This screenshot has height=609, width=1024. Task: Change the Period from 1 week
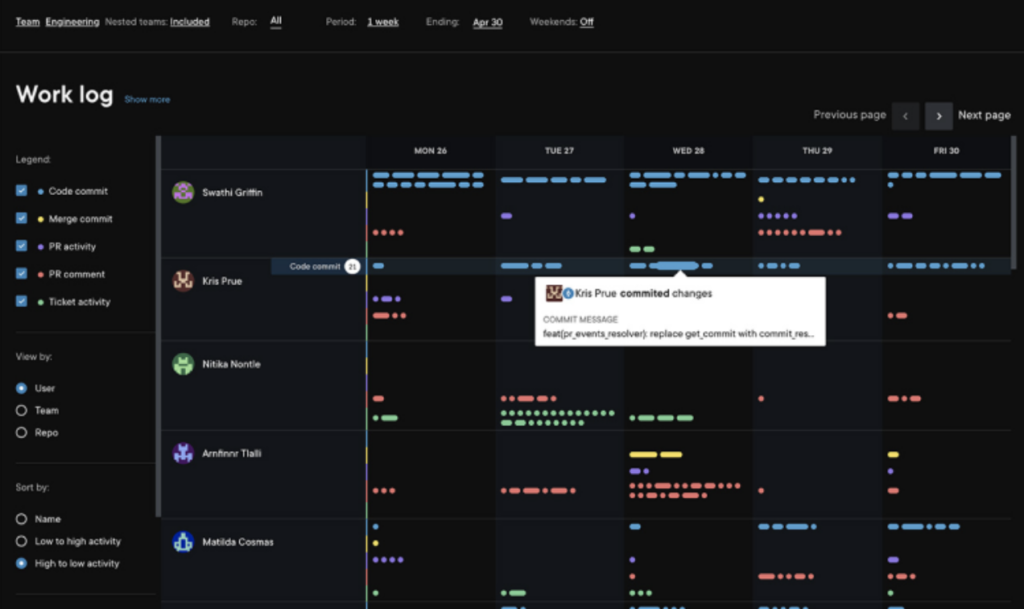[x=383, y=21]
